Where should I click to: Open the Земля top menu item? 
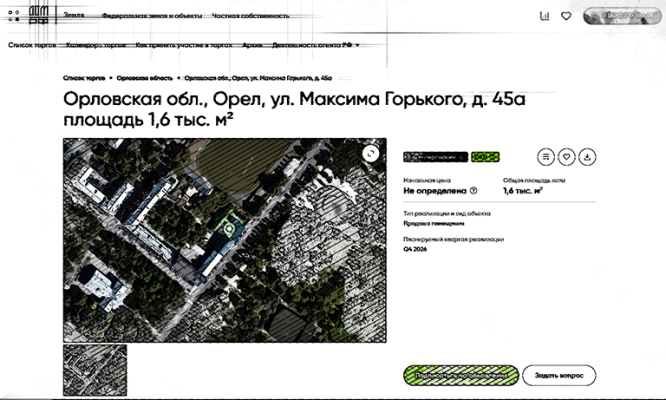[x=73, y=15]
